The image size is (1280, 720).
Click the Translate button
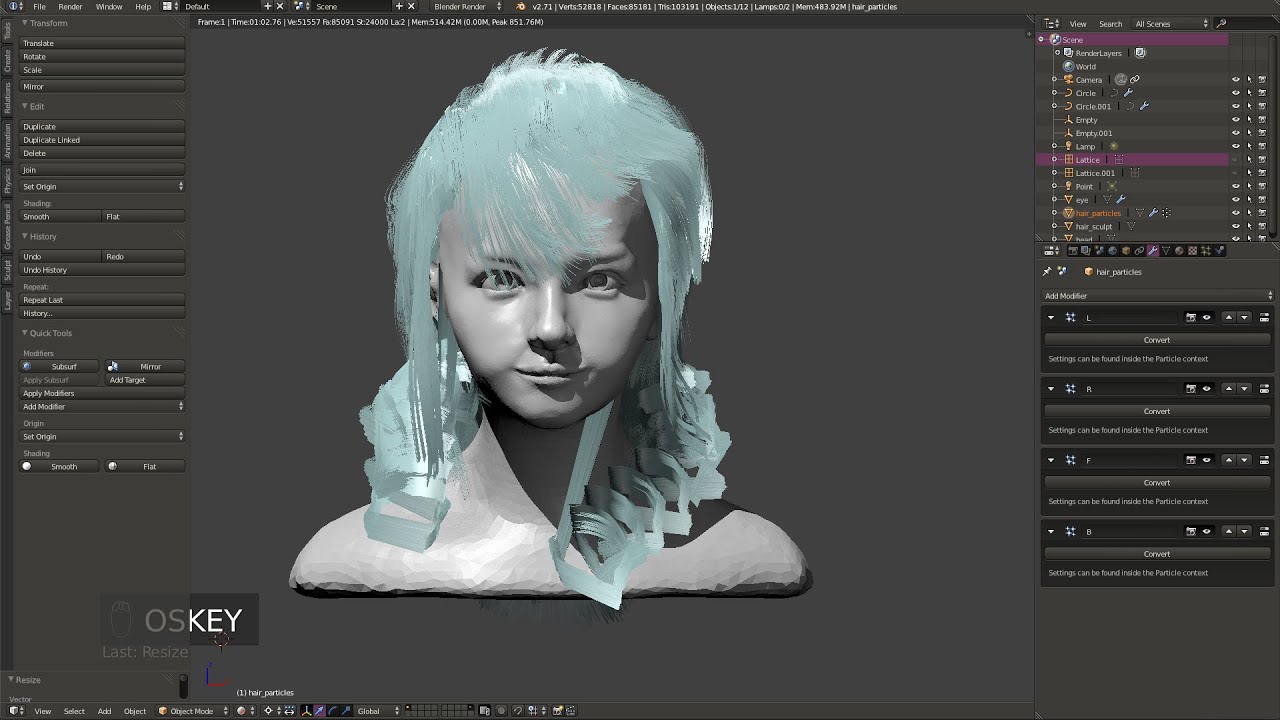point(102,43)
